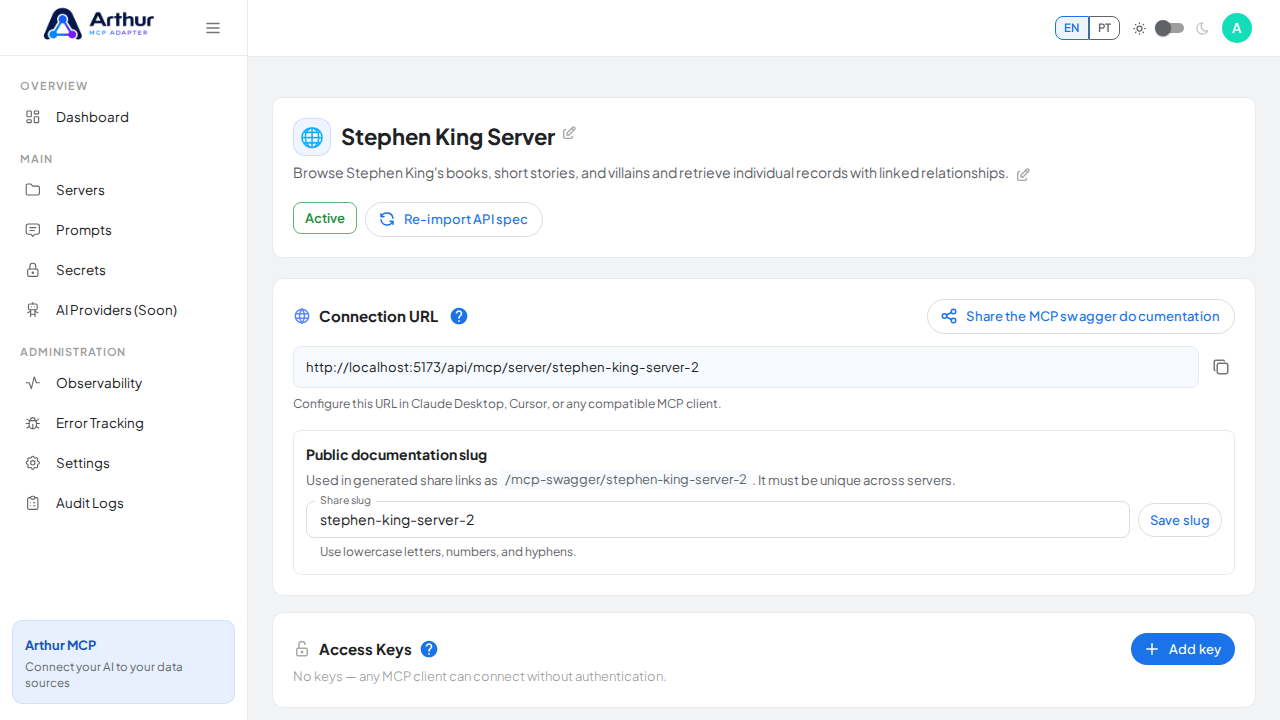The height and width of the screenshot is (720, 1280).
Task: Click the Connection URL globe icon
Action: [302, 316]
